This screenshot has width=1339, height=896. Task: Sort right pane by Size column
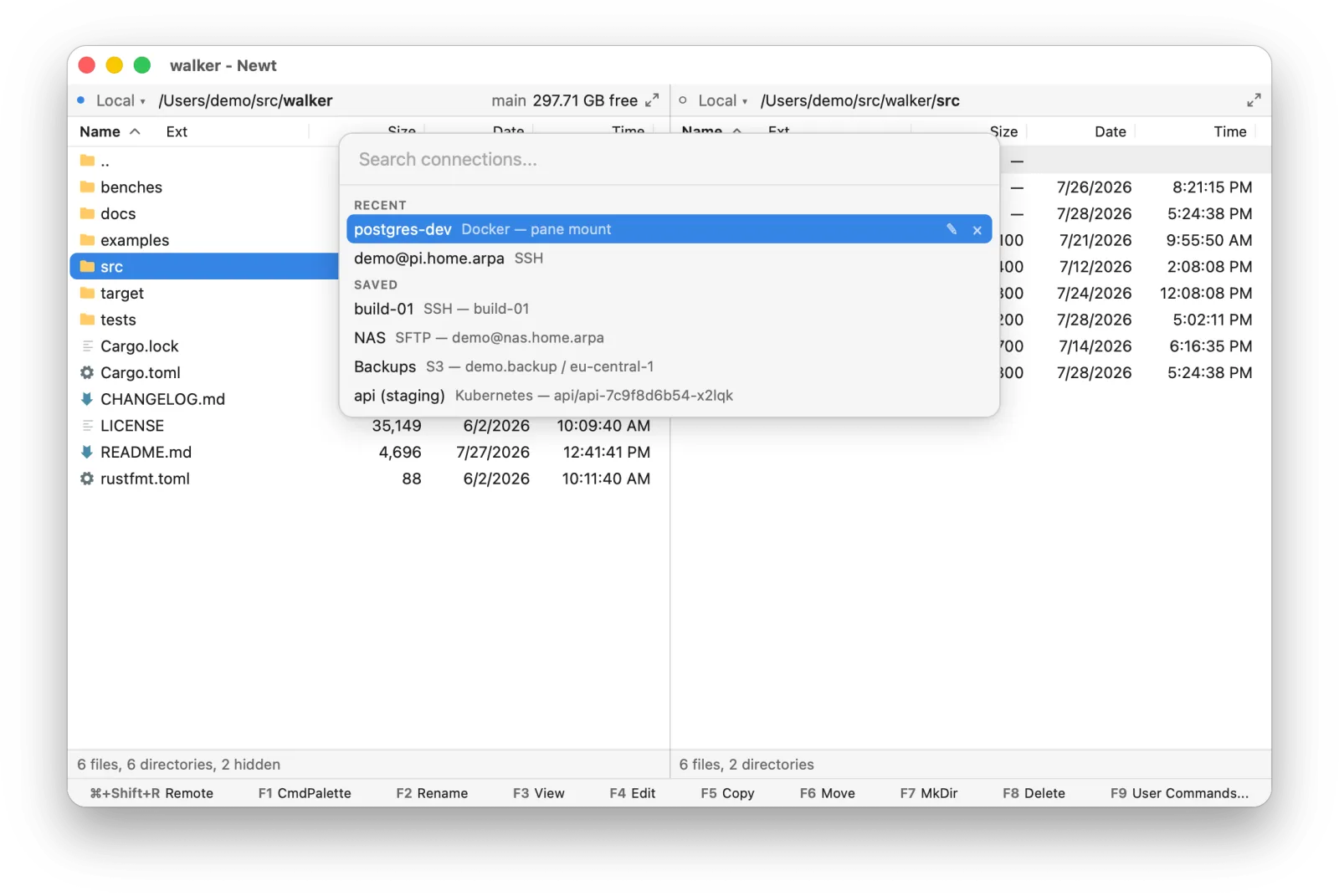1003,131
